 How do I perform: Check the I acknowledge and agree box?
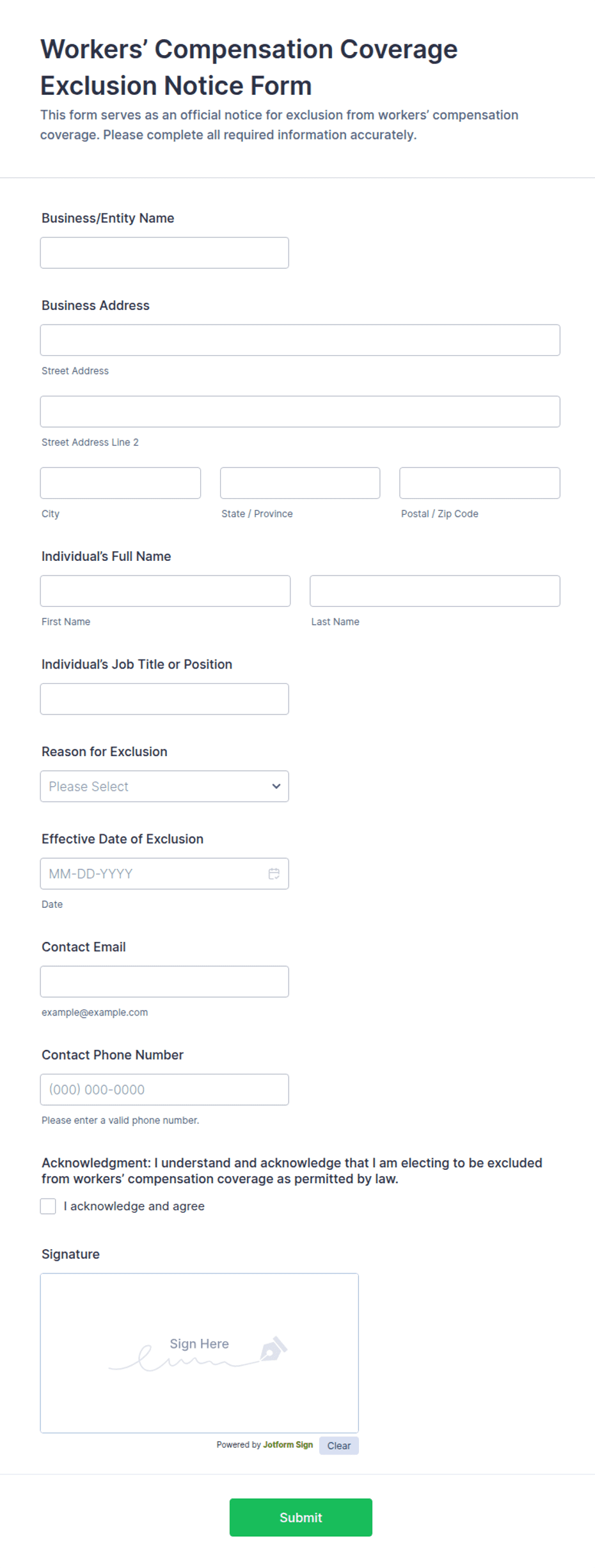pos(48,1206)
